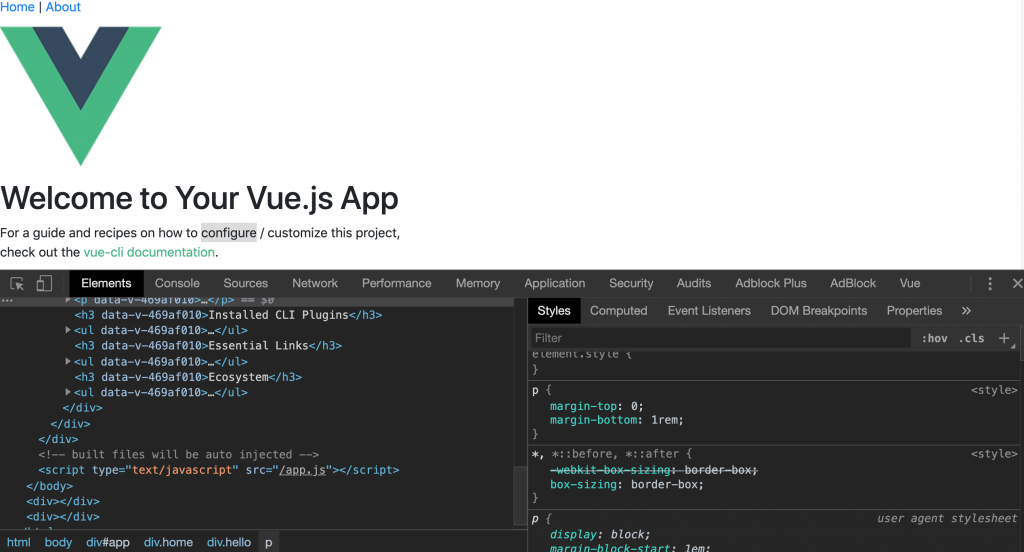The height and width of the screenshot is (552, 1024).
Task: Switch to the AdBlock tab
Action: tap(853, 284)
